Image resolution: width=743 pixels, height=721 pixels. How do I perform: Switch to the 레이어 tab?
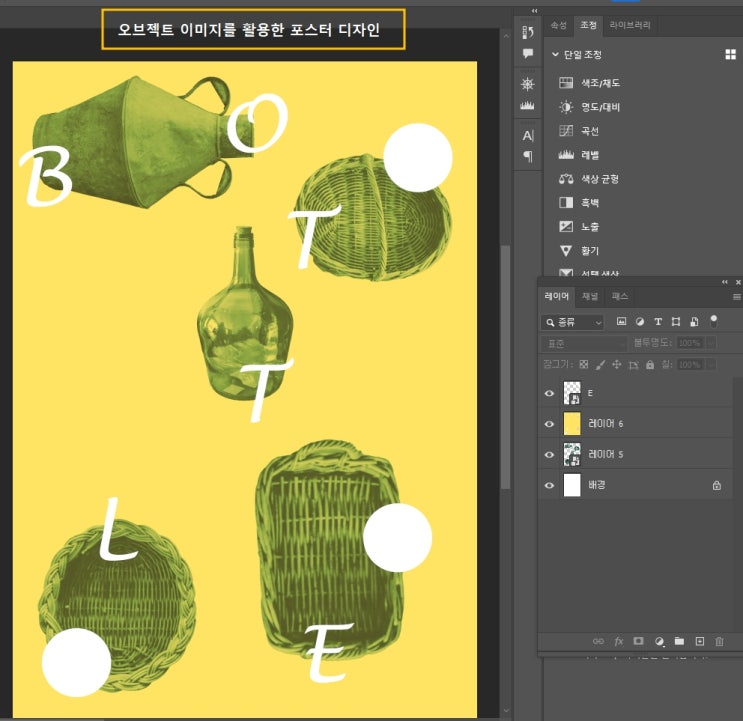(x=556, y=297)
